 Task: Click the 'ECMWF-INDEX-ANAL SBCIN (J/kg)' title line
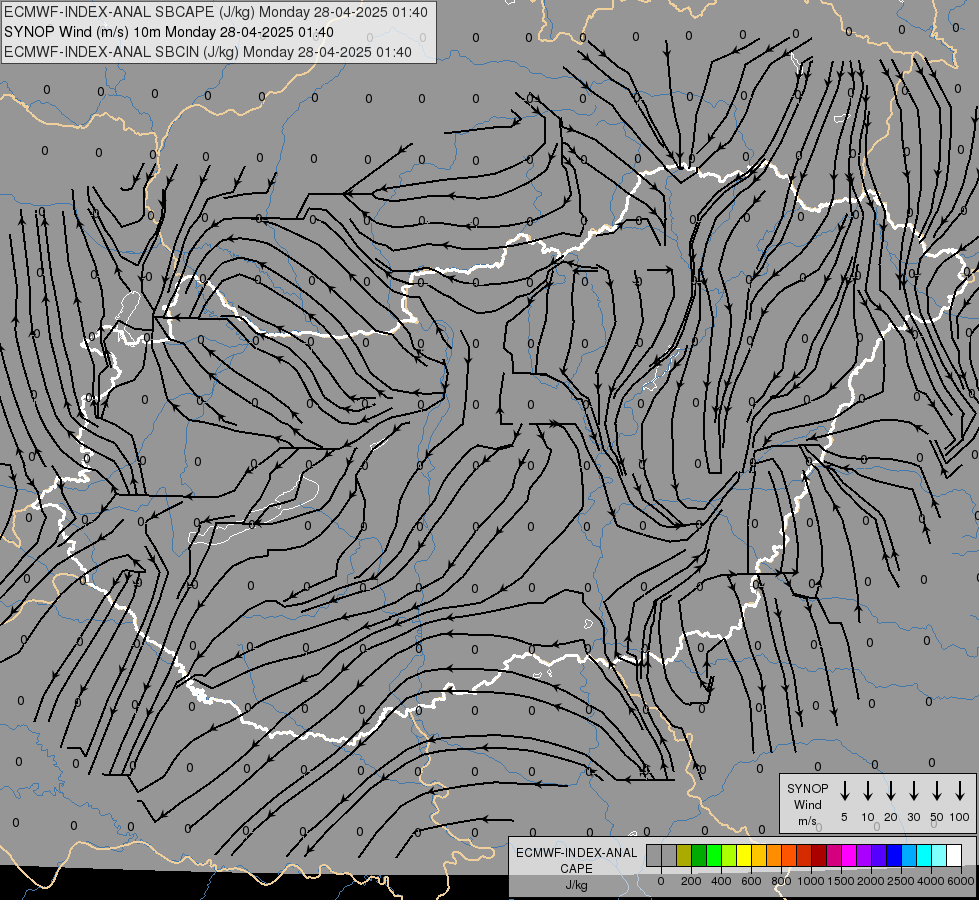tap(208, 52)
